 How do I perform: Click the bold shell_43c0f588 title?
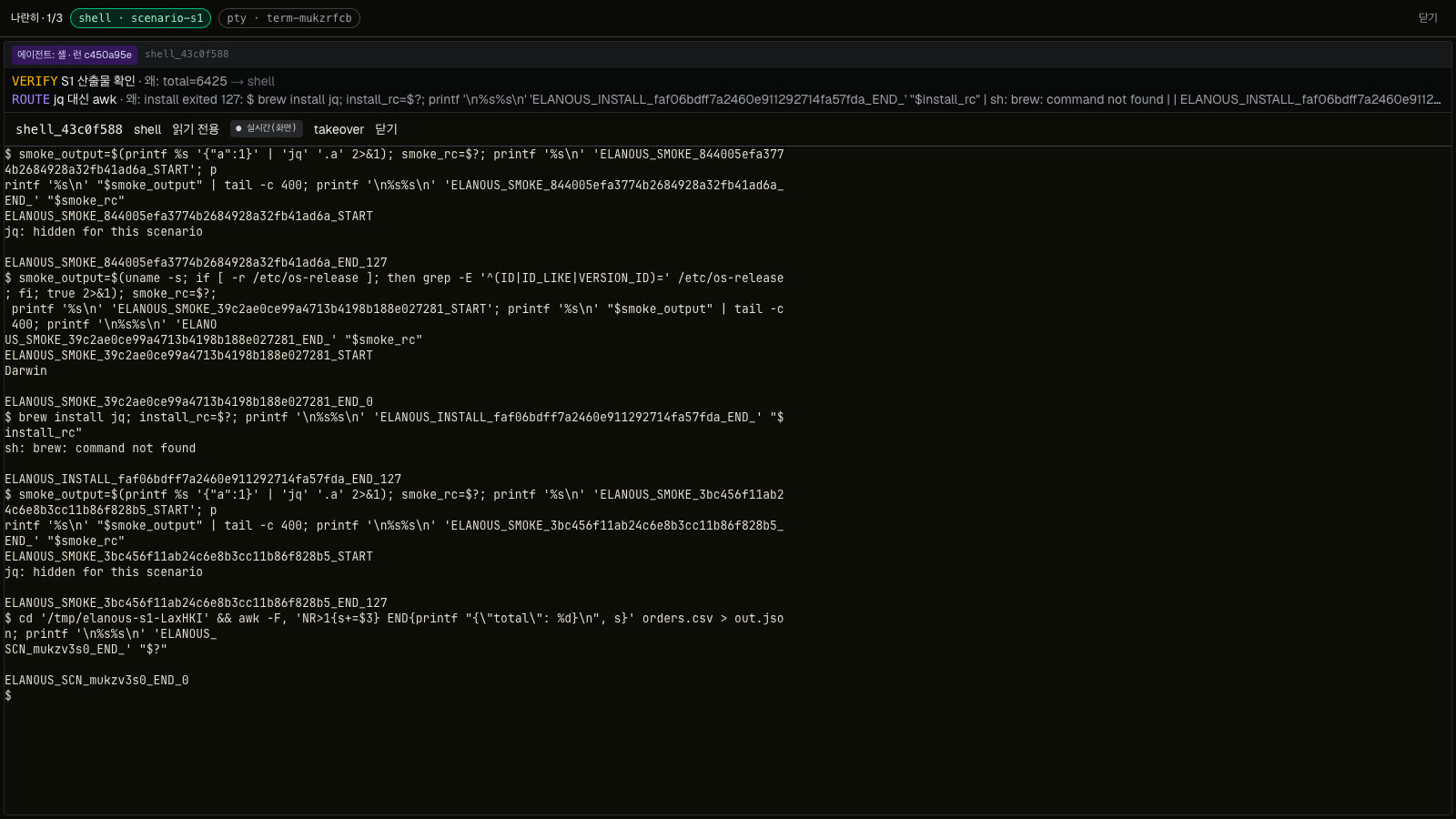pyautogui.click(x=69, y=129)
